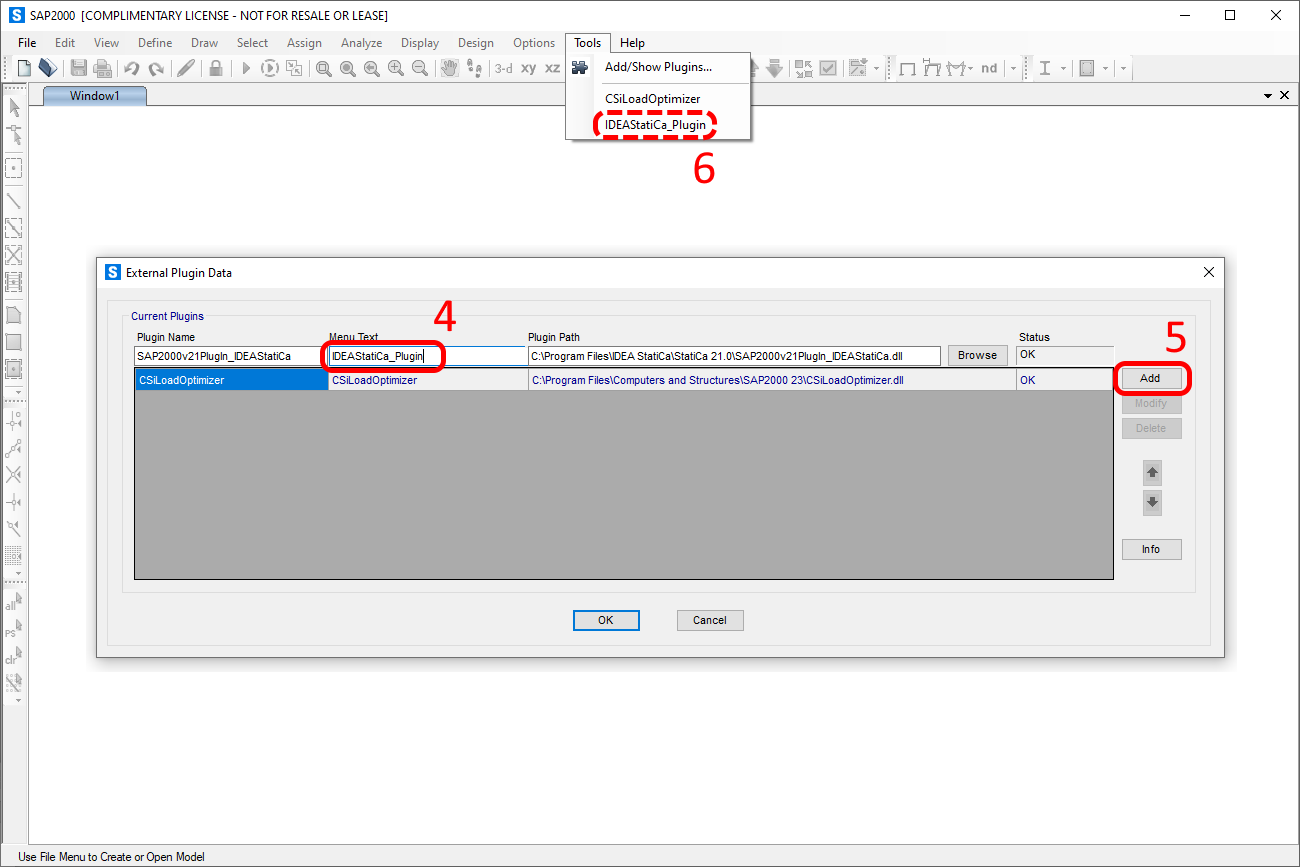Open the Define menu
The width and height of the screenshot is (1300, 867).
point(155,43)
